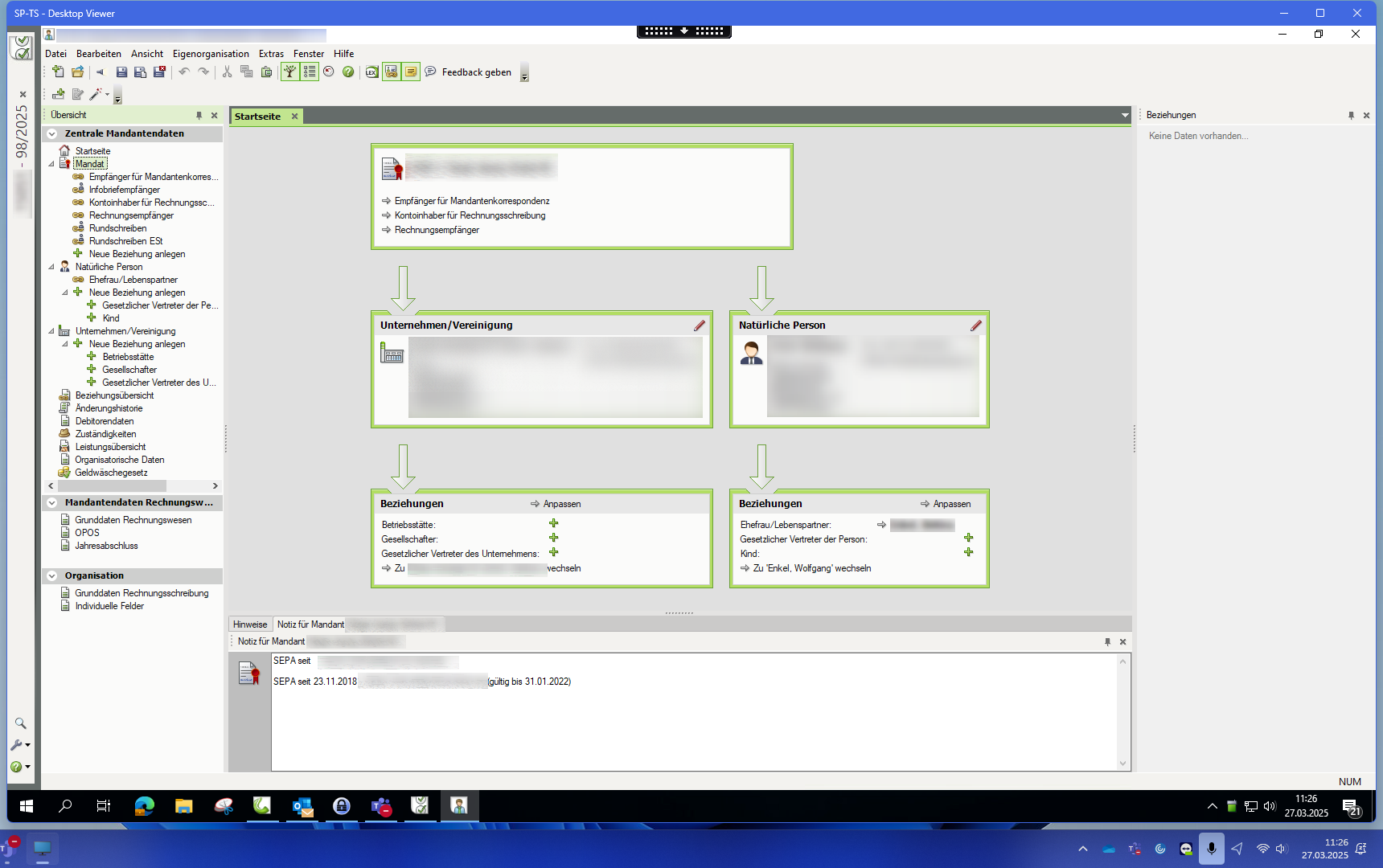This screenshot has width=1383, height=868.
Task: Open the LEX icon in toolbar
Action: (x=371, y=72)
